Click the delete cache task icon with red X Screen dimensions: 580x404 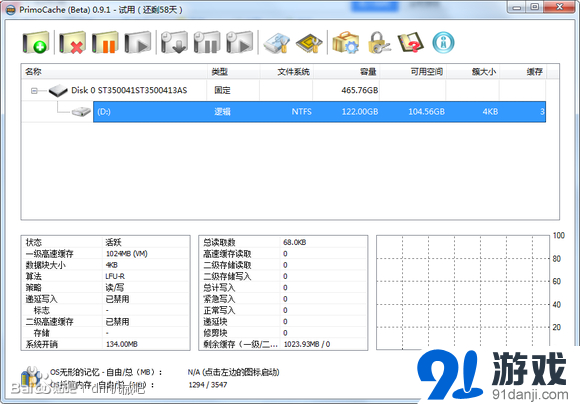pyautogui.click(x=72, y=43)
